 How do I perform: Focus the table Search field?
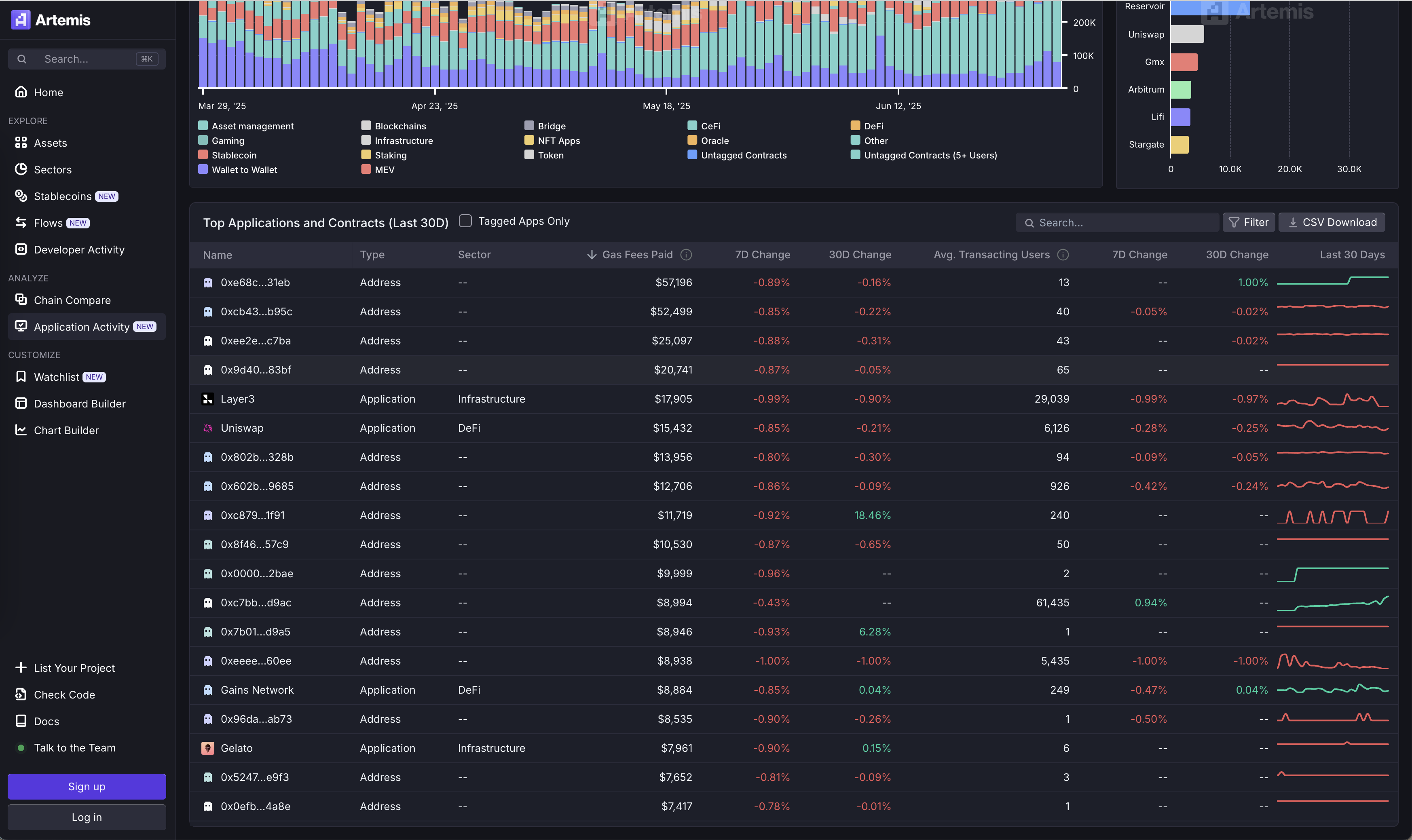click(1118, 222)
